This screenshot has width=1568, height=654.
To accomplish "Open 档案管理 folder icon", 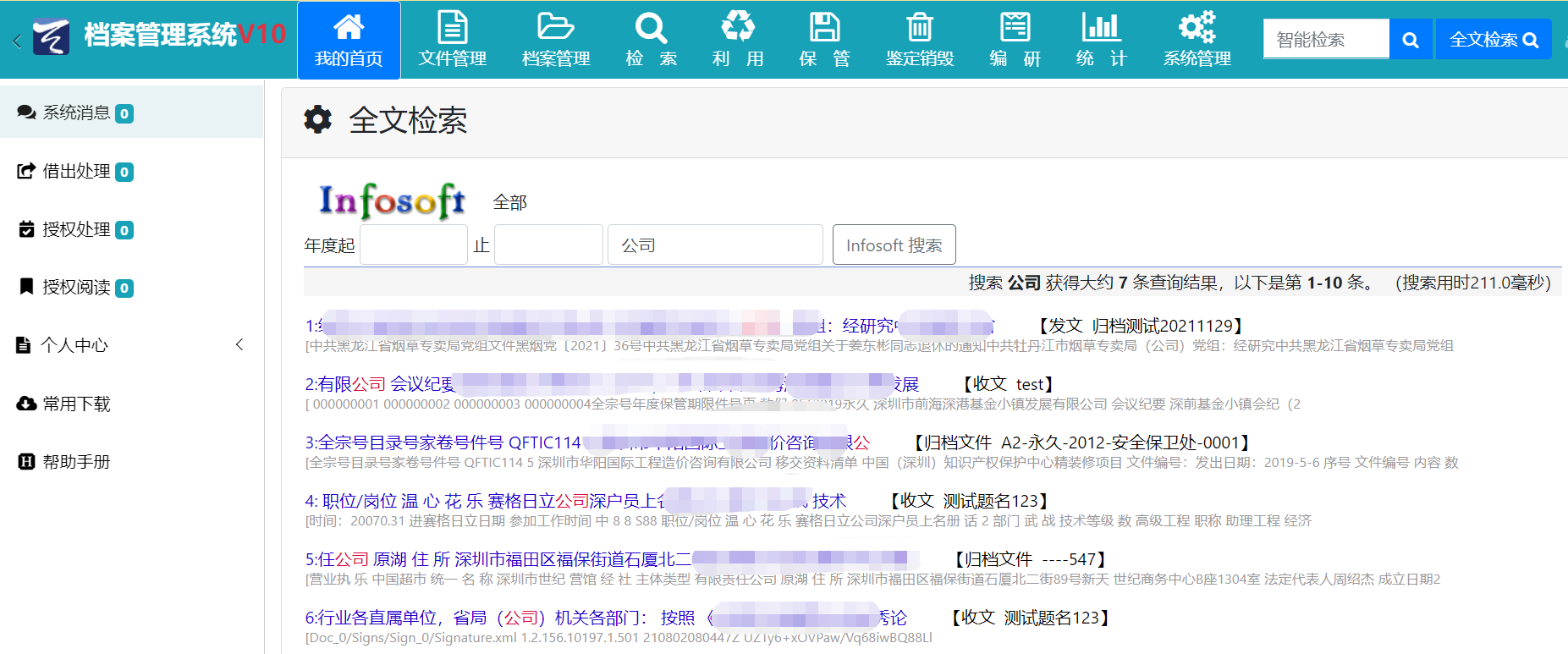I will coord(555,28).
